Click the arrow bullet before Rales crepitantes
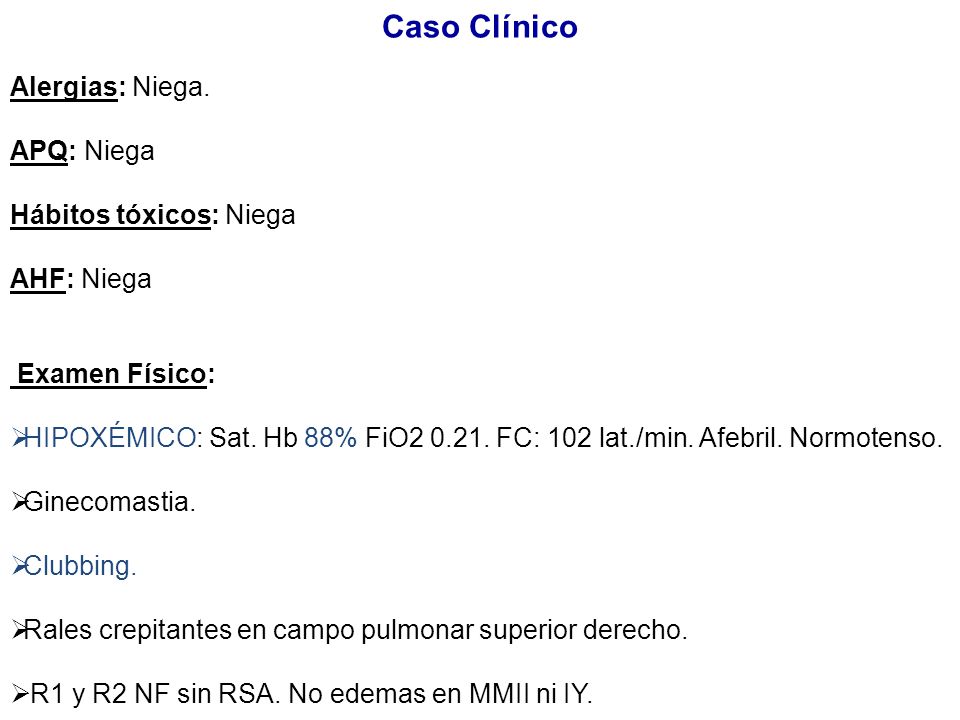The width and height of the screenshot is (960, 720). (19, 630)
